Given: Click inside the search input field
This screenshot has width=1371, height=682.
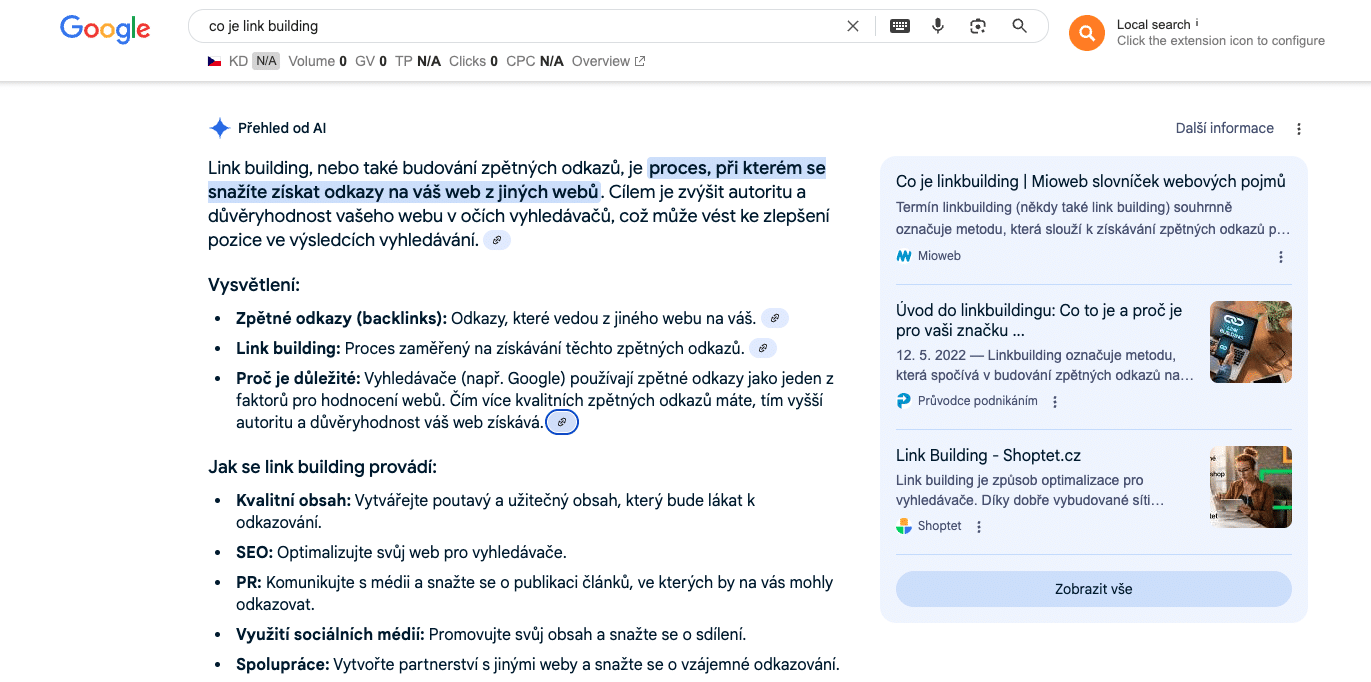Looking at the screenshot, I should (x=500, y=25).
